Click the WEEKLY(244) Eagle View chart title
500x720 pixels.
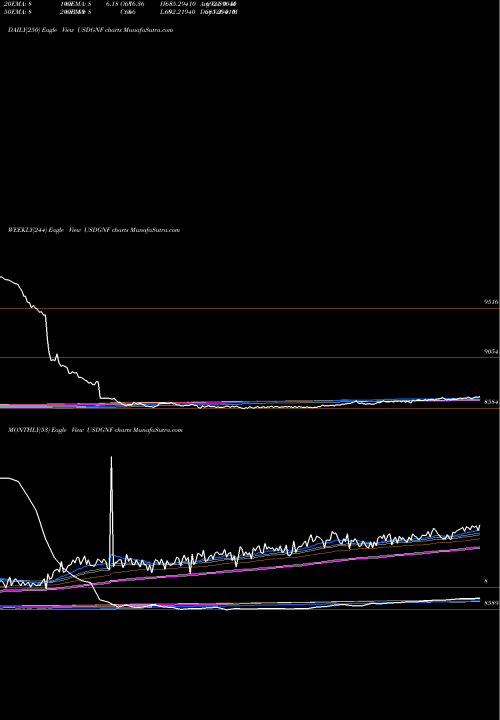(94, 230)
